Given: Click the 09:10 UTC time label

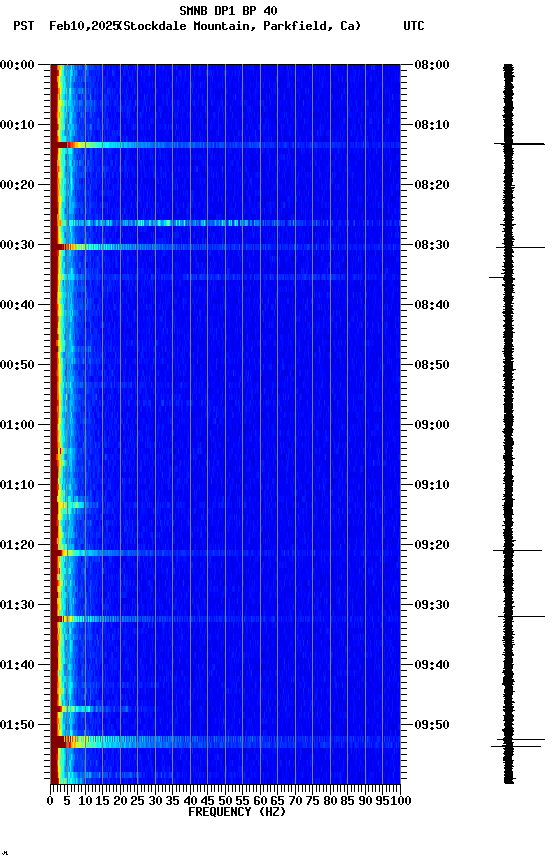Looking at the screenshot, I should coord(432,485).
